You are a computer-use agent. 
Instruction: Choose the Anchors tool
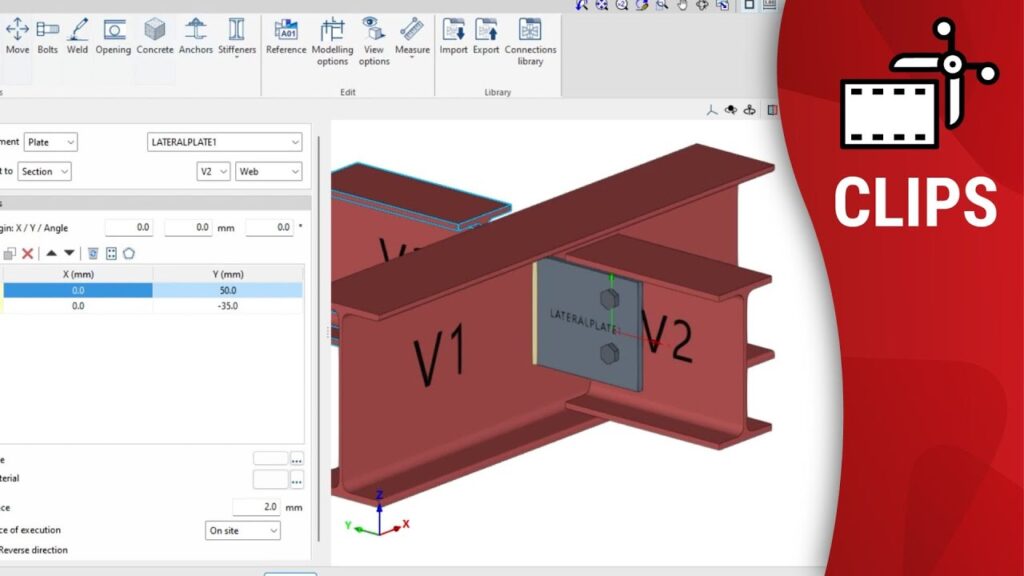[x=196, y=36]
